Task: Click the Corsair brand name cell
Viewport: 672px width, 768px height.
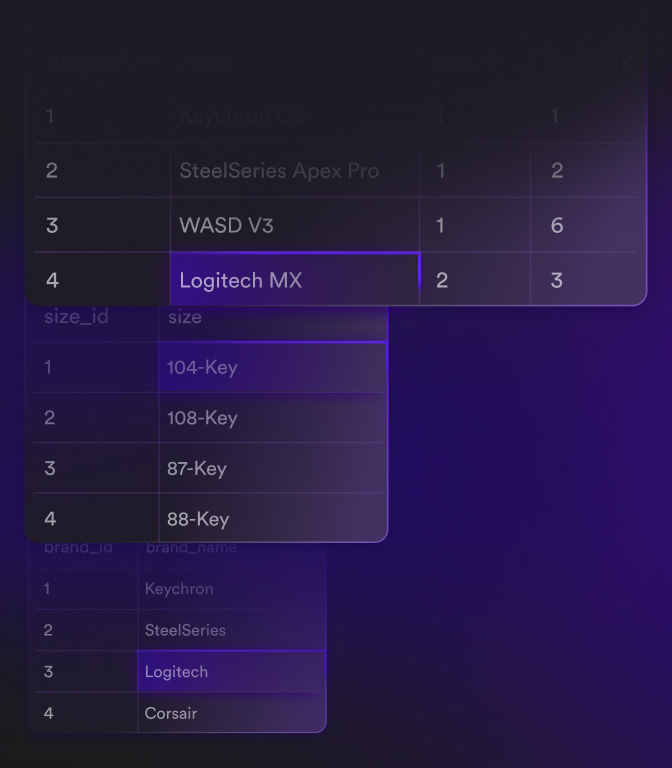Action: pos(232,713)
